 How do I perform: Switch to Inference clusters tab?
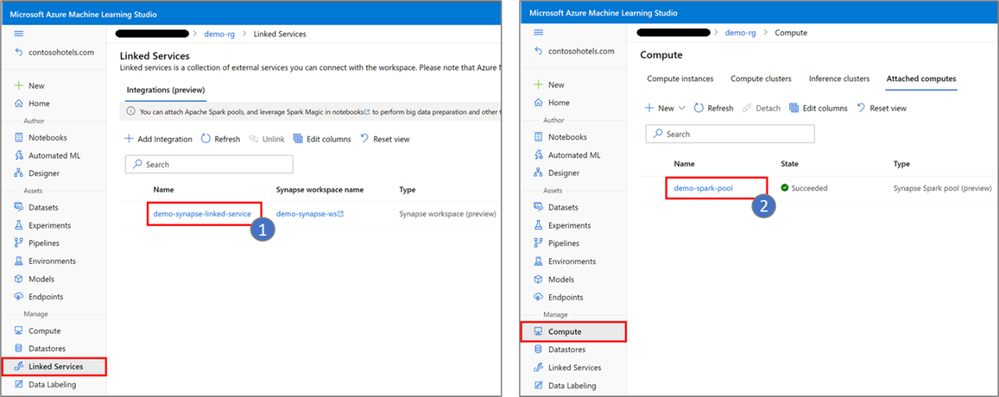pos(838,79)
